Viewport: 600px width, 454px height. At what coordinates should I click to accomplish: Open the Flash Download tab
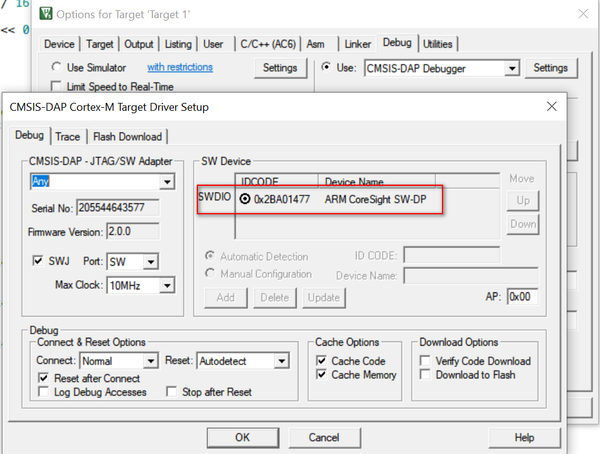tap(127, 137)
